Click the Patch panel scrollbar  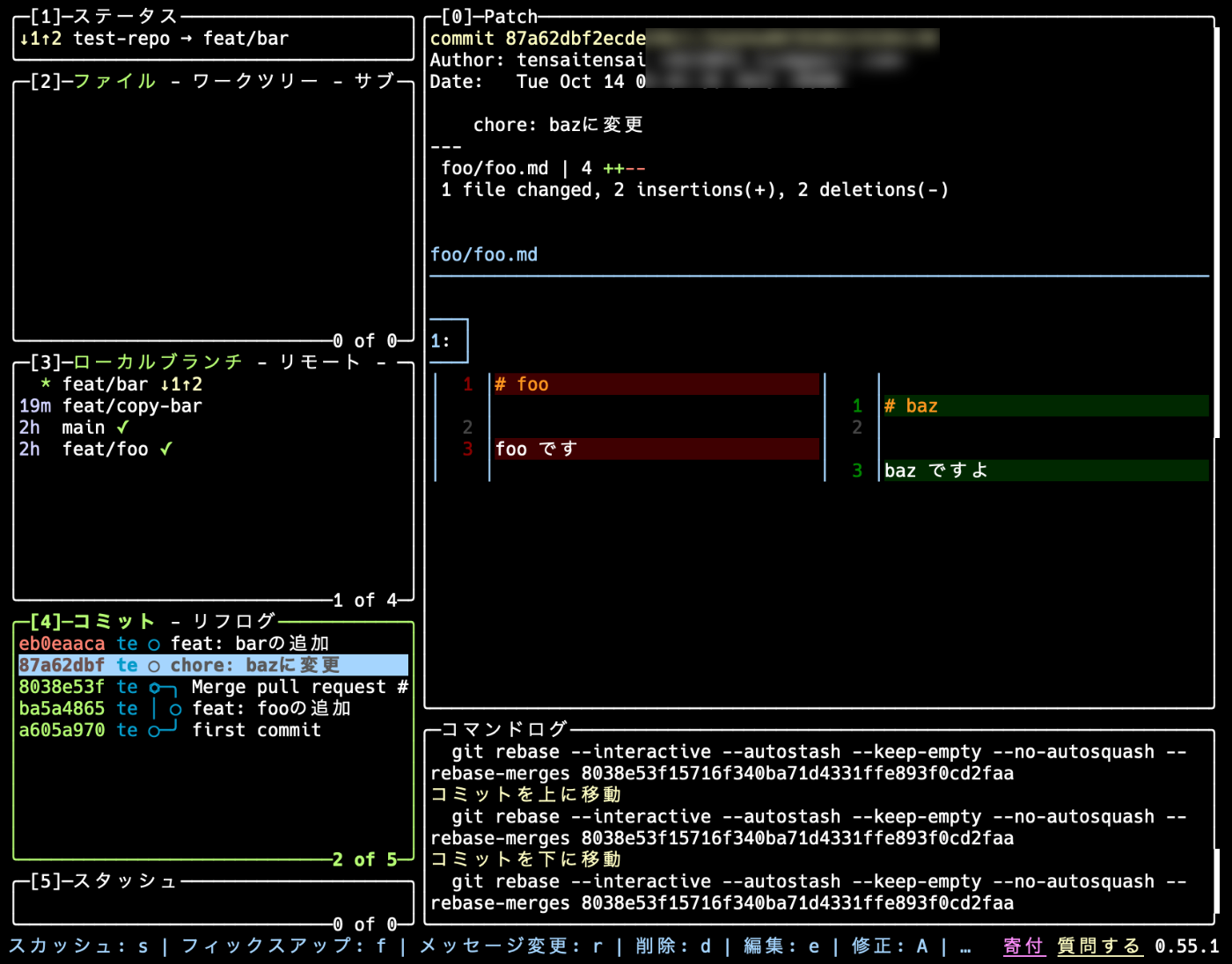[x=1217, y=233]
